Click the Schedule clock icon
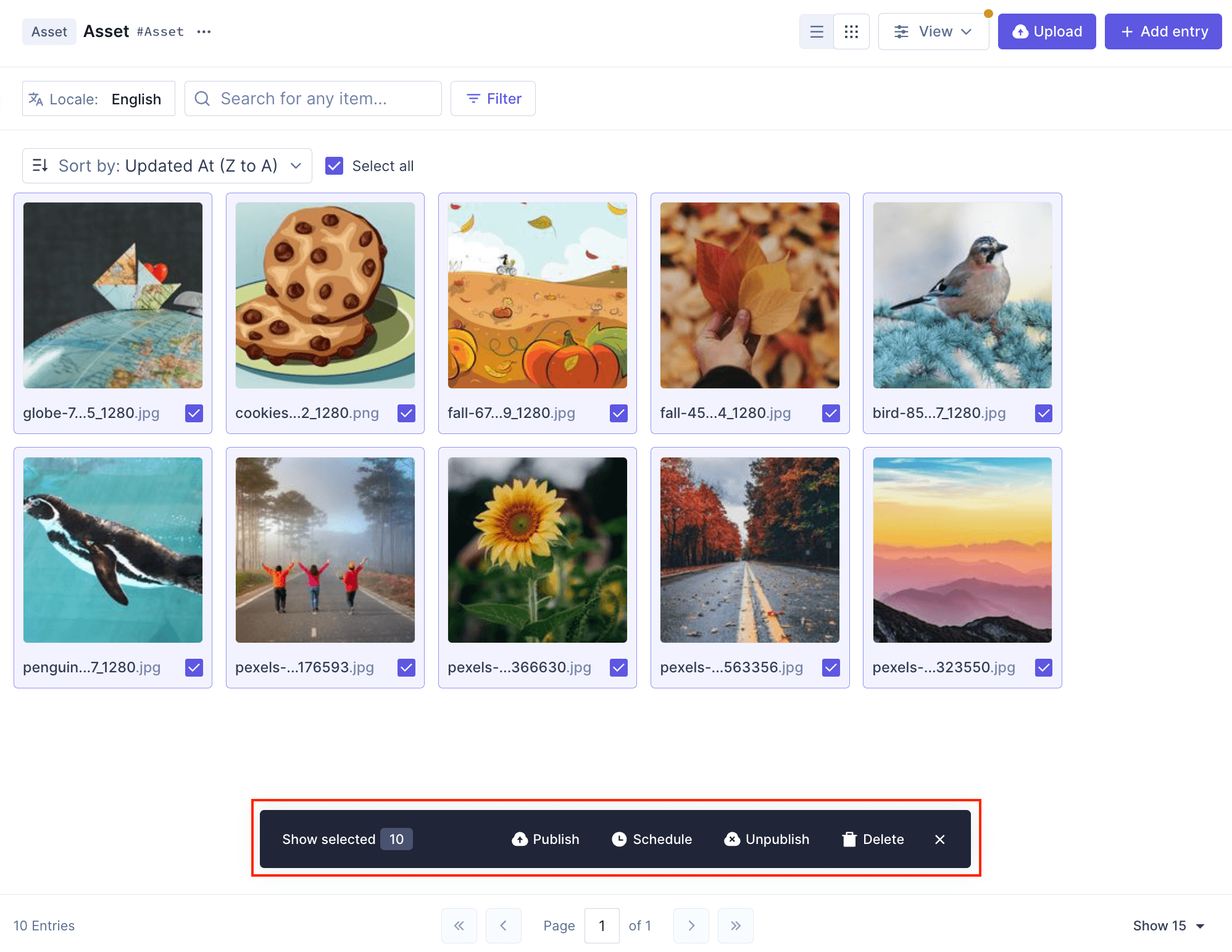The height and width of the screenshot is (952, 1232). [620, 839]
